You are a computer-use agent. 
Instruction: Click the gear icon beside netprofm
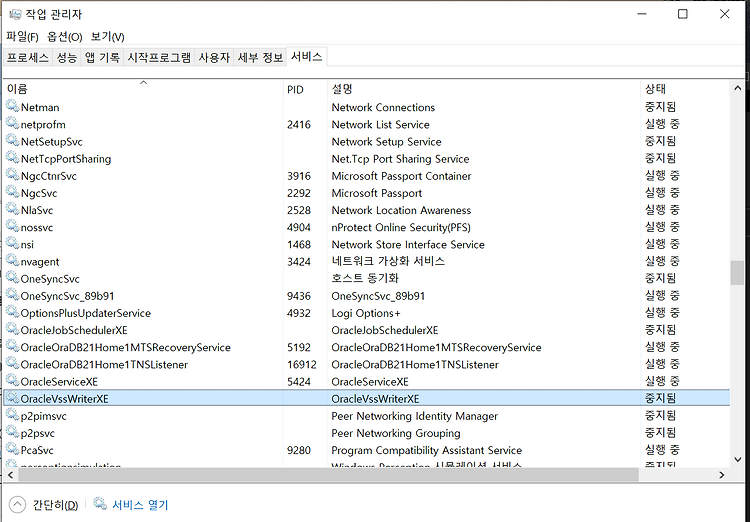pyautogui.click(x=12, y=123)
